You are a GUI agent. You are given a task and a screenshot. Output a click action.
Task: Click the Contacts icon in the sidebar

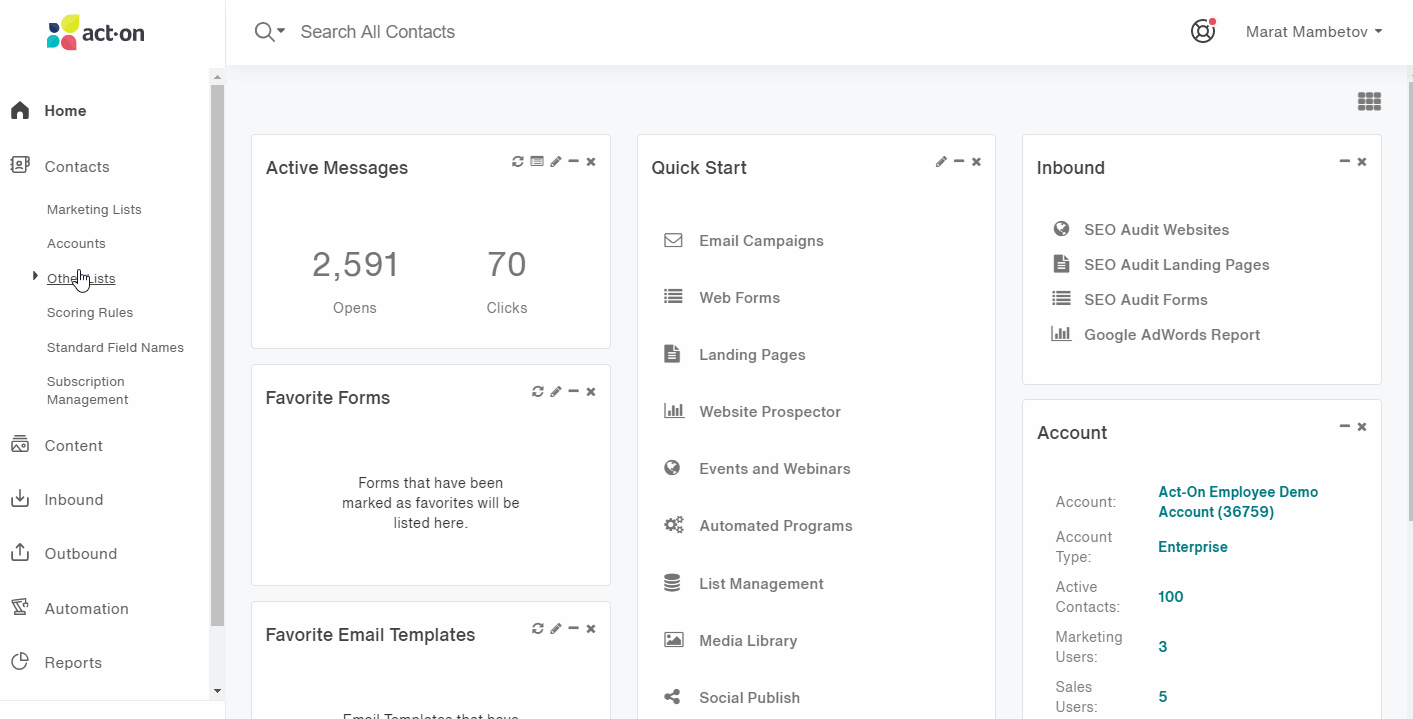coord(20,166)
